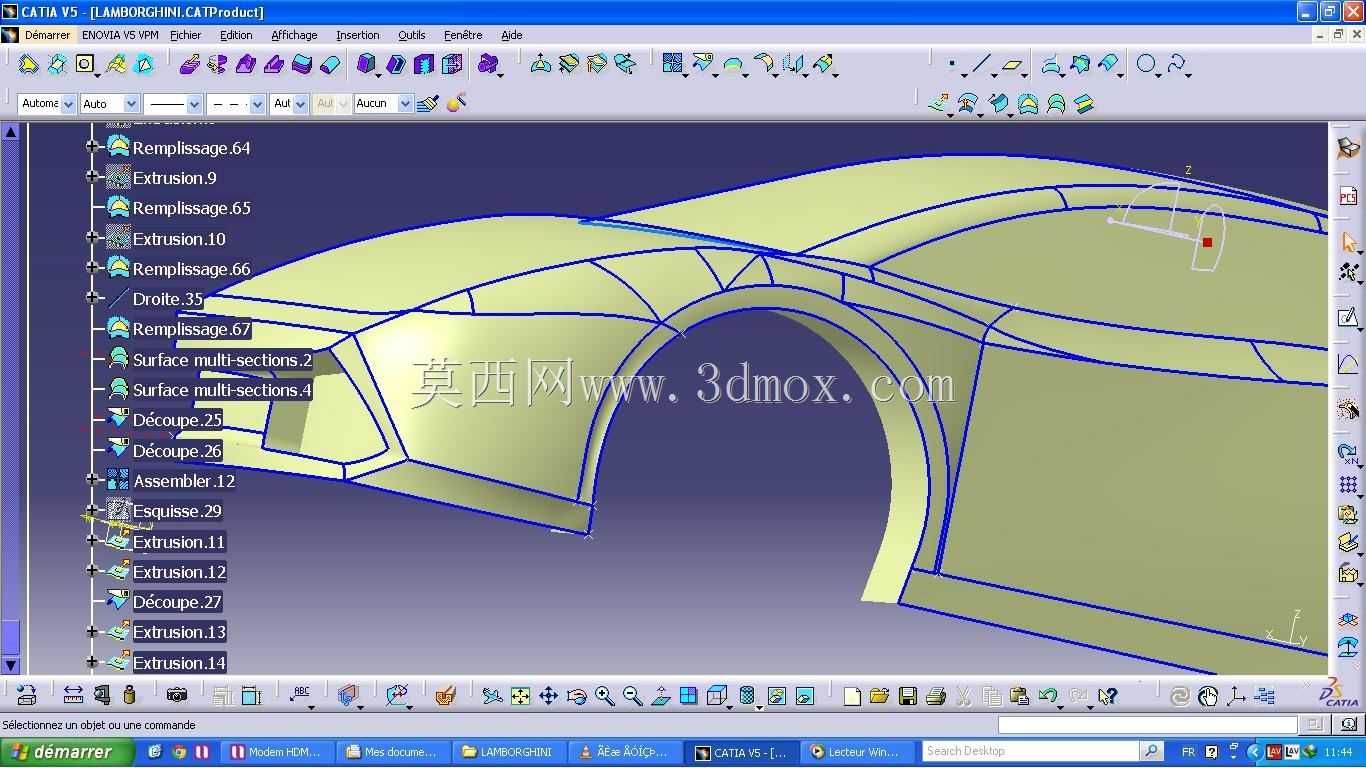
Task: Click the Capture camera icon
Action: click(x=177, y=696)
